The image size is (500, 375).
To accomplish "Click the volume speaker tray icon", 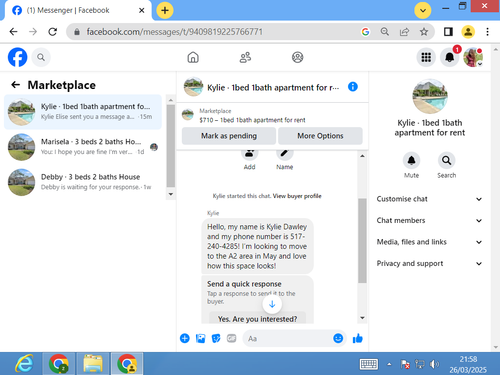I will 434,364.
